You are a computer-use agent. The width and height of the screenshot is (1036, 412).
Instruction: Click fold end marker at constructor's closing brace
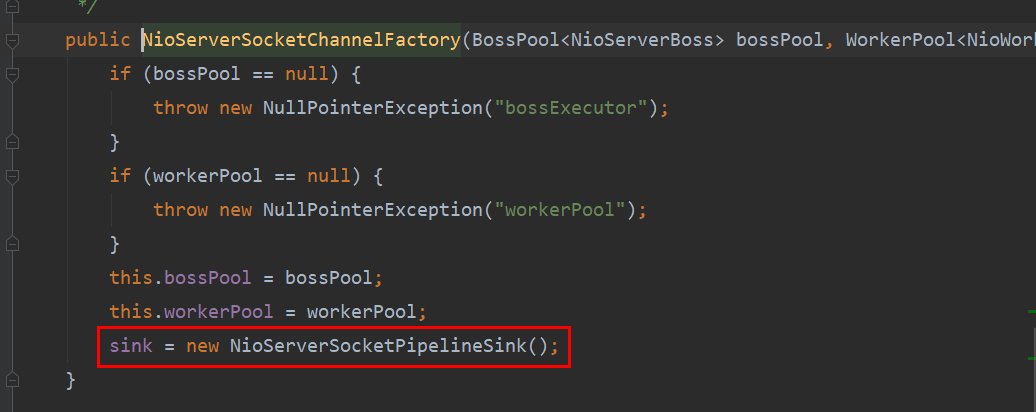coord(11,380)
